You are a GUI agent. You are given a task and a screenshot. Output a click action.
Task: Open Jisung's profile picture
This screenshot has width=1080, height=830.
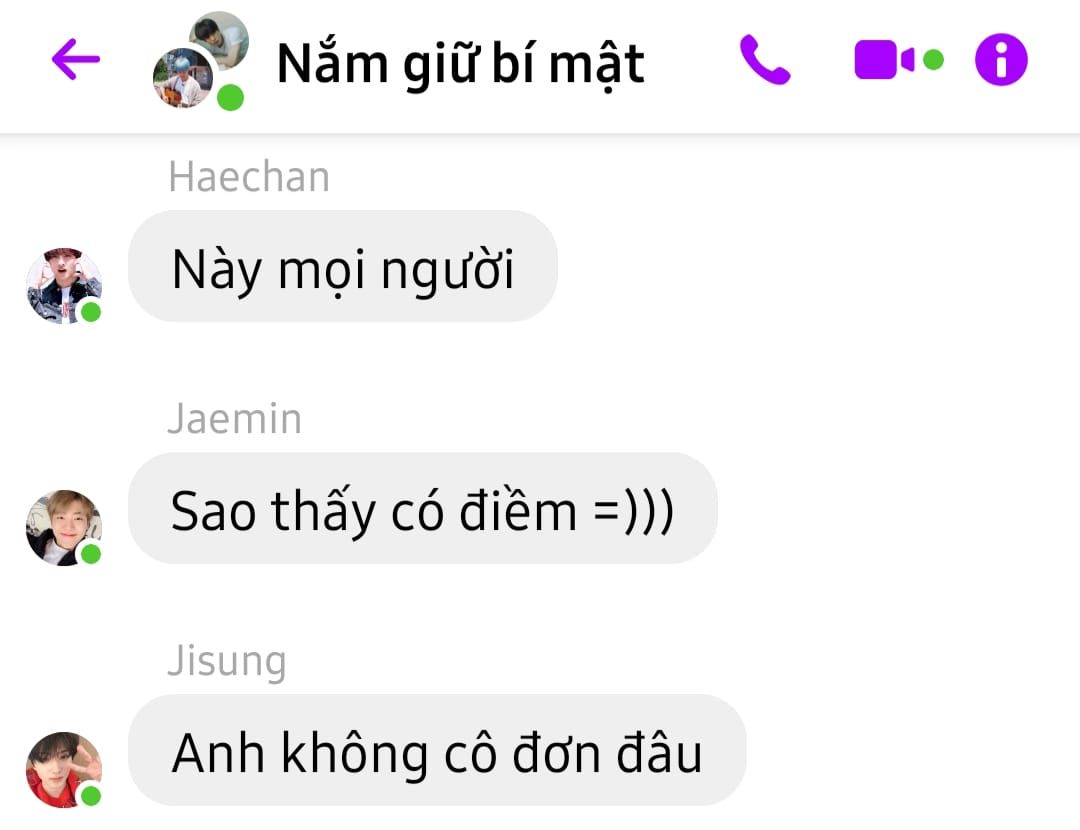coord(63,769)
